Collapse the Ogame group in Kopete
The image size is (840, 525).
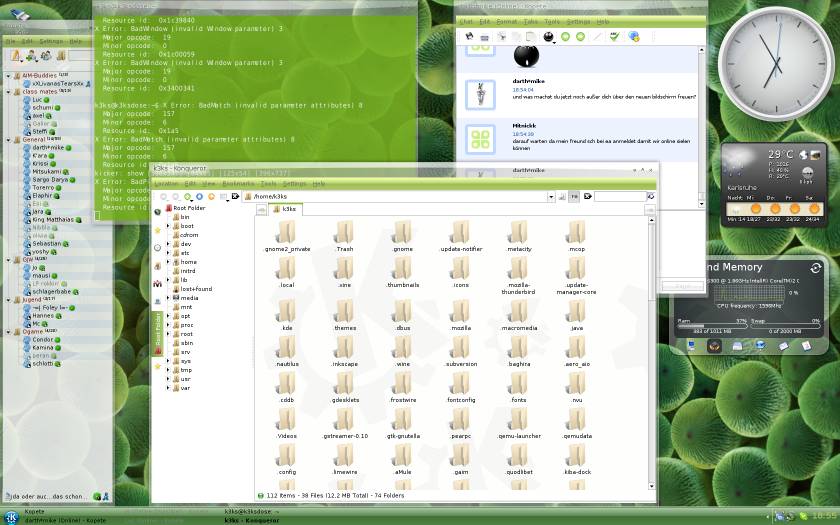(x=8, y=332)
